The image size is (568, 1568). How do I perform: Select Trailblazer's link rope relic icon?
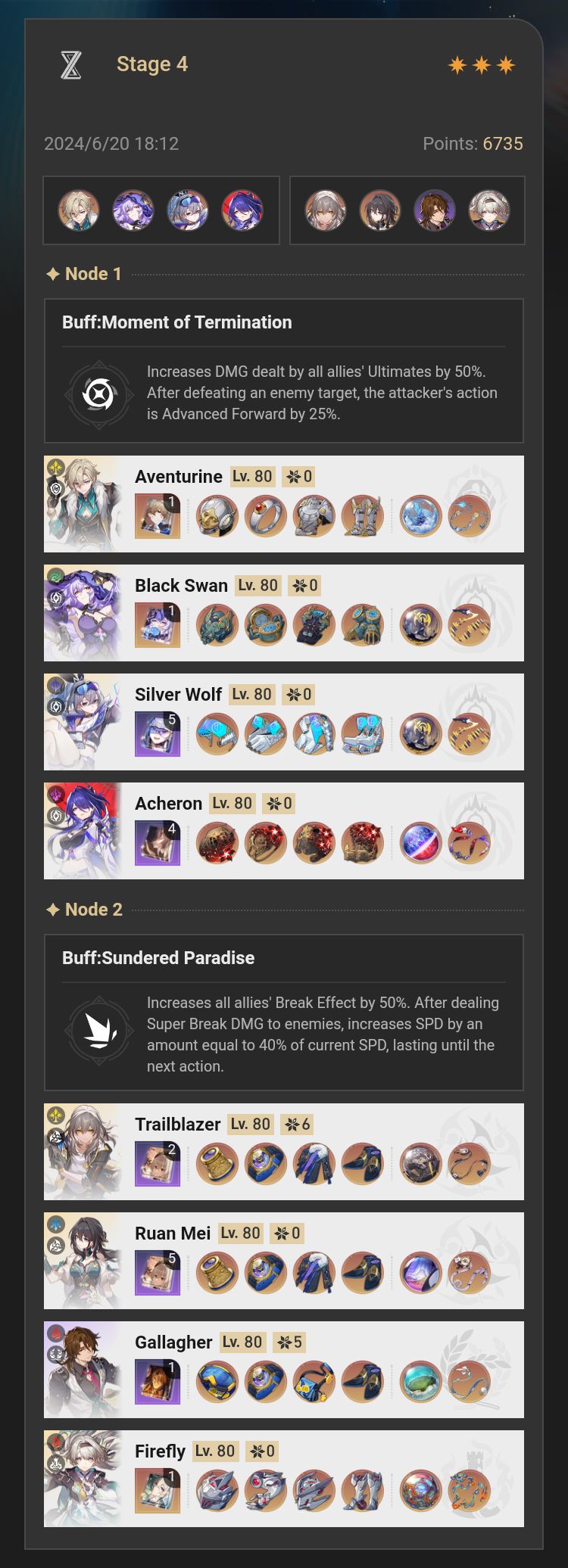[469, 1164]
